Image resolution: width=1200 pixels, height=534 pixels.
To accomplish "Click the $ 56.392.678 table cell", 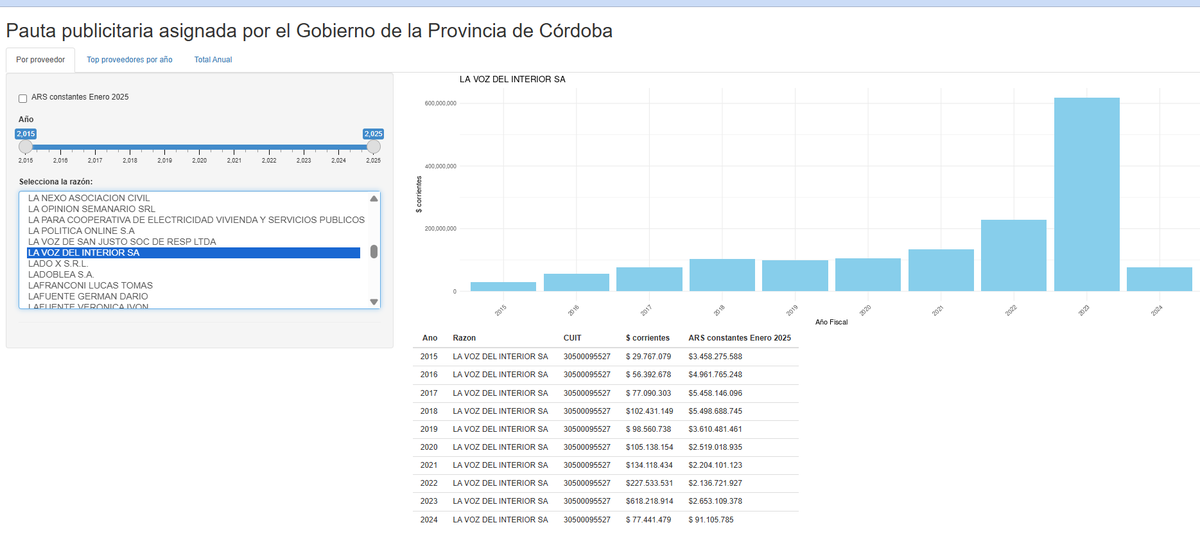I will (649, 375).
